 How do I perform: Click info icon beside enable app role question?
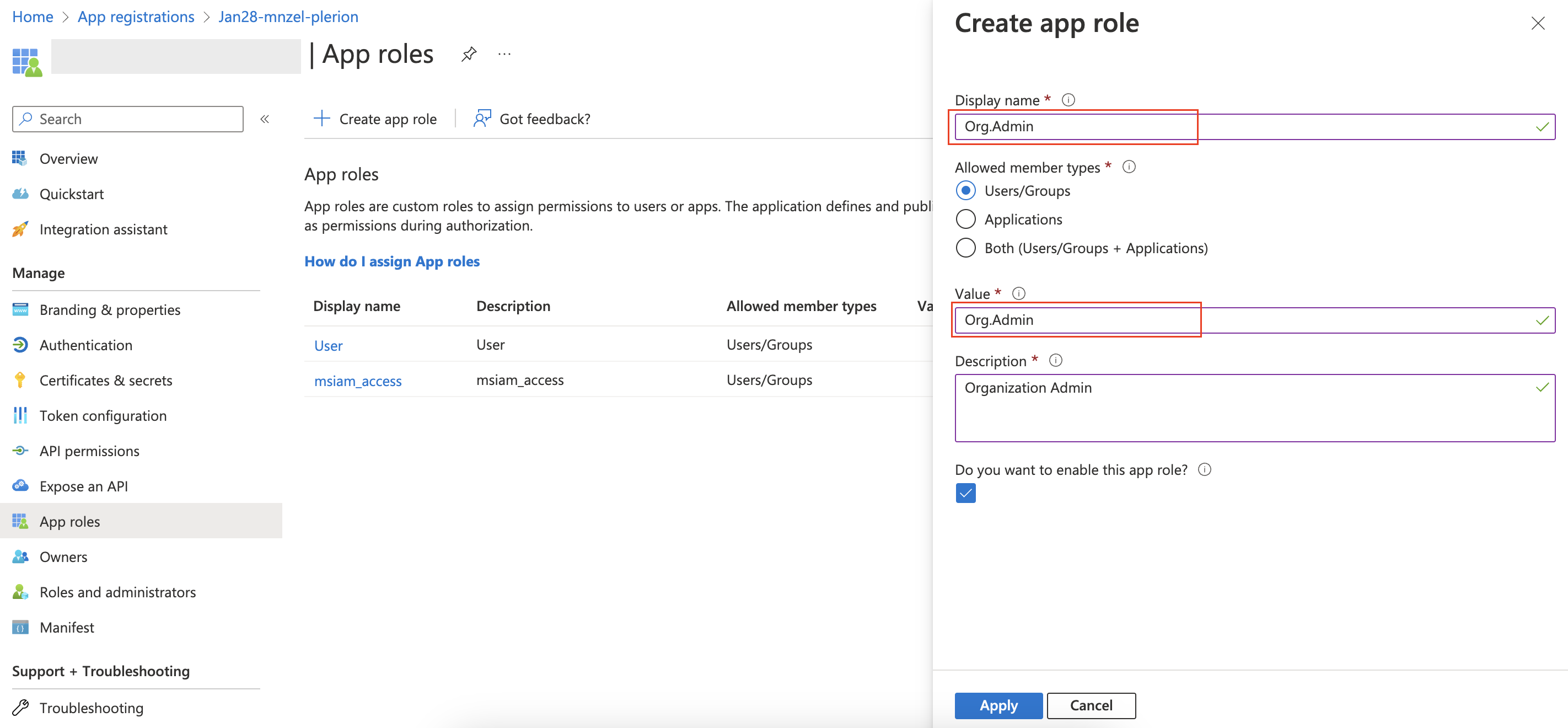tap(1205, 469)
